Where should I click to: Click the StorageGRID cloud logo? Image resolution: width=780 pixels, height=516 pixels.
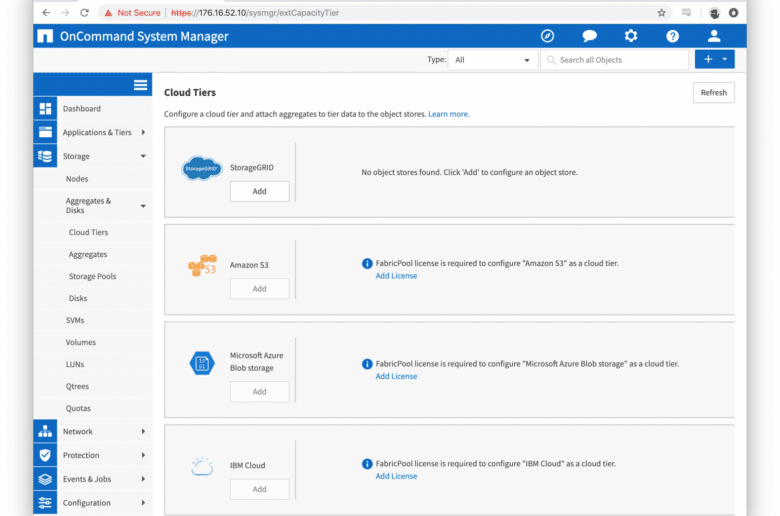(x=201, y=169)
